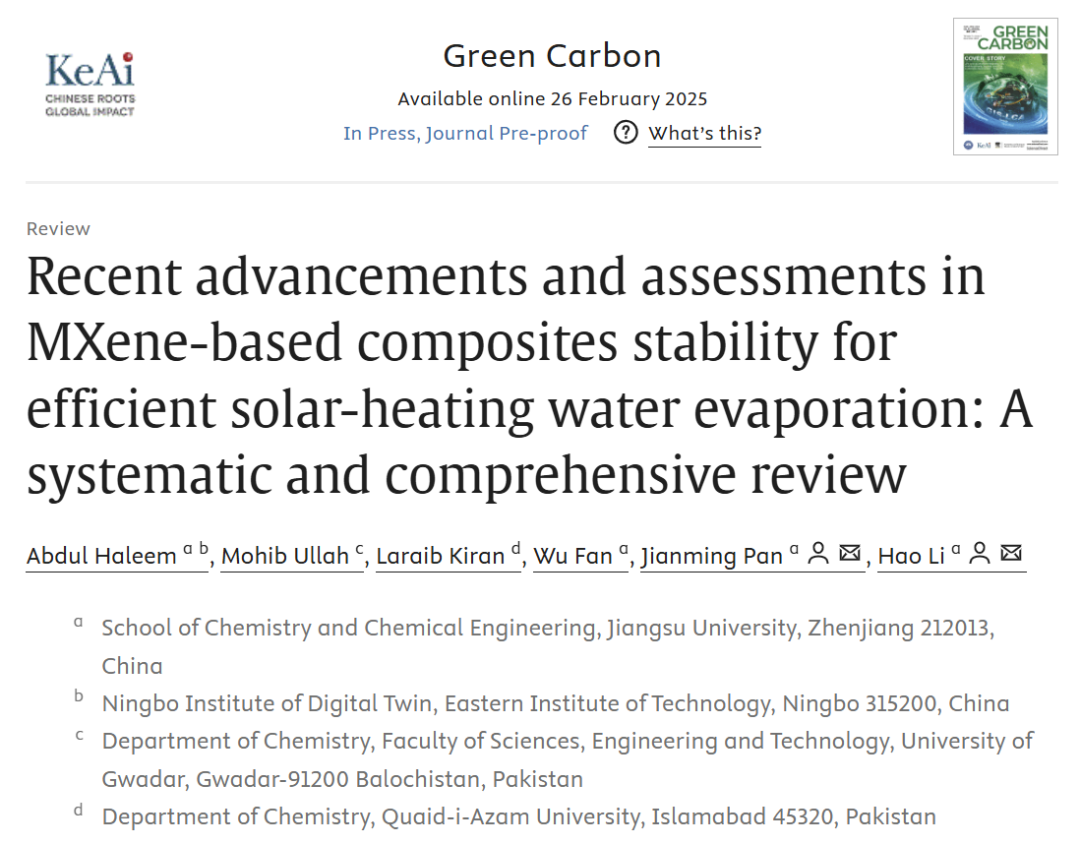The width and height of the screenshot is (1080, 844).
Task: Click author name Laraib Kiran
Action: [x=440, y=556]
